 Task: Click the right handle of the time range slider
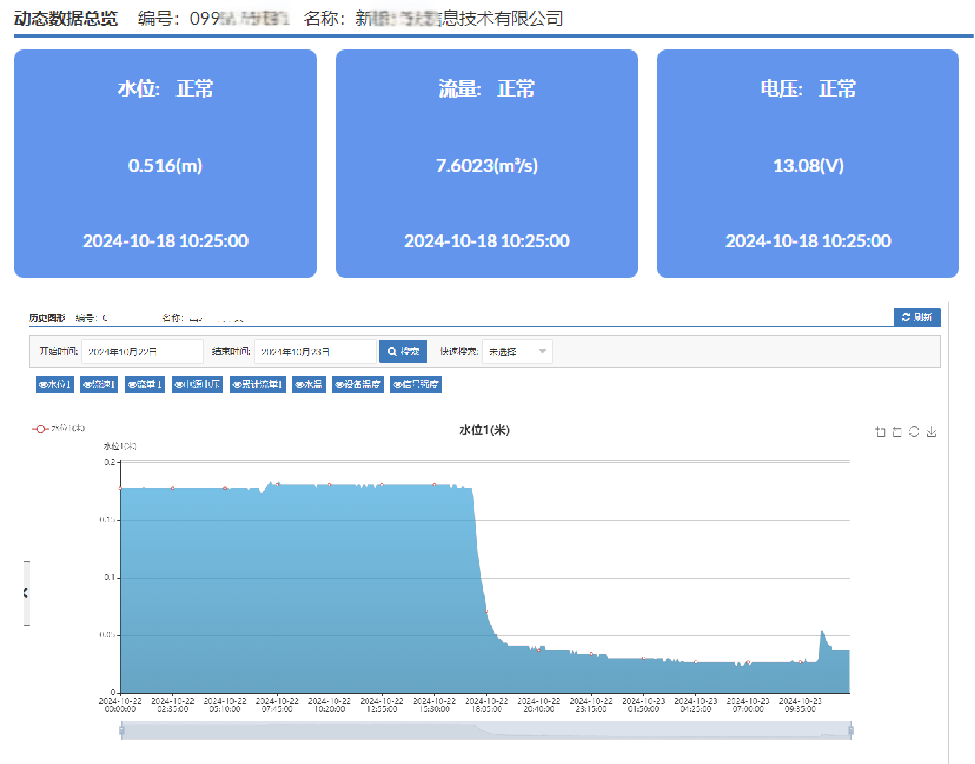(851, 730)
